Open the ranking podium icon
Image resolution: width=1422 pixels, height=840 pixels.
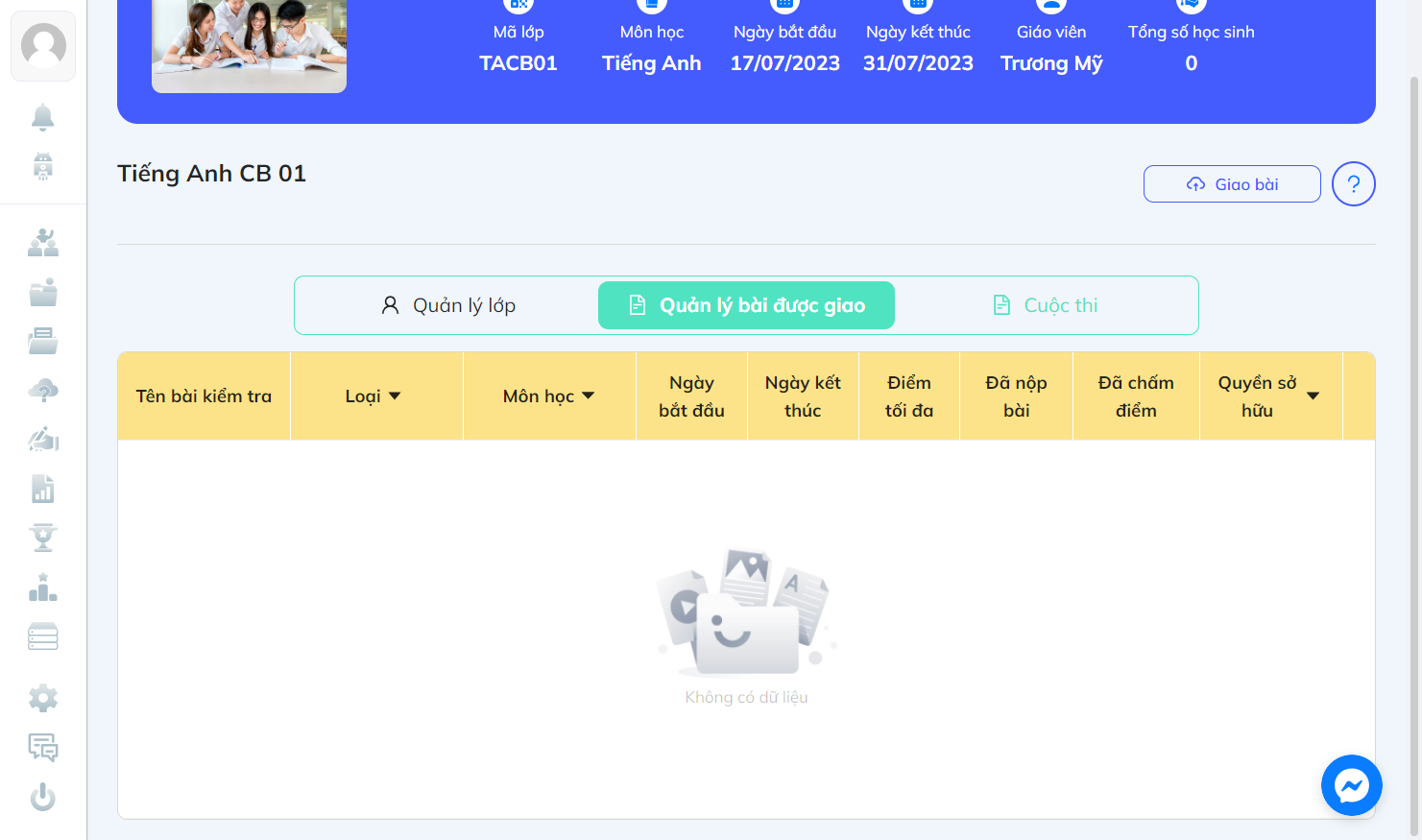pyautogui.click(x=43, y=588)
